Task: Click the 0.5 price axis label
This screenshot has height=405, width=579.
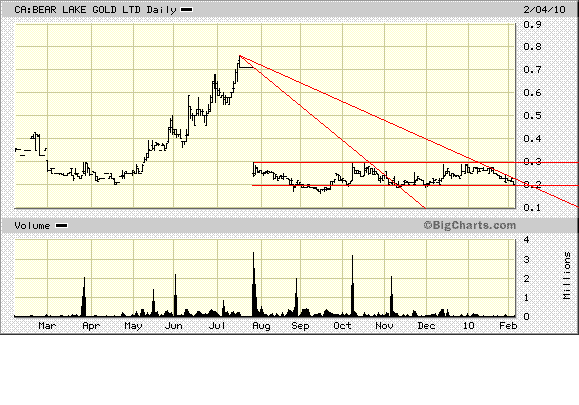Action: pyautogui.click(x=532, y=116)
